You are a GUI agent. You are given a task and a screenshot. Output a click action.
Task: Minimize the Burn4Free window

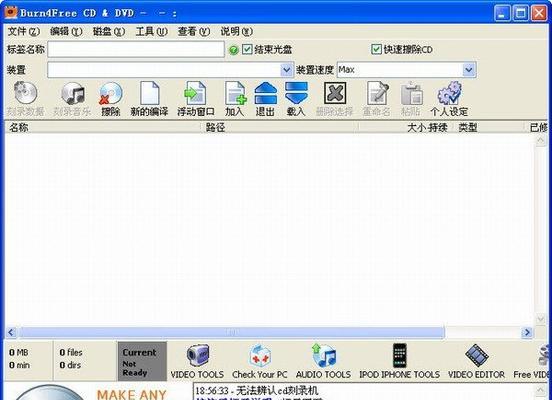[x=502, y=13]
